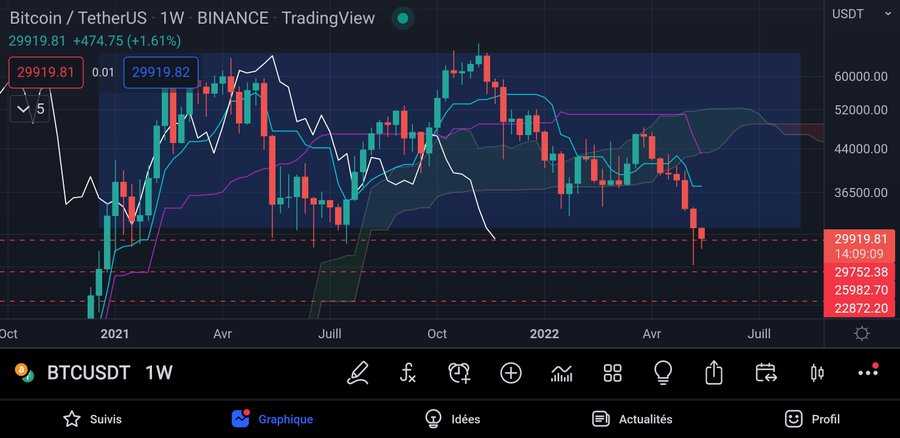Expand the indicator legend chevron showing 5
Image resolution: width=900 pixels, height=438 pixels.
[x=31, y=109]
